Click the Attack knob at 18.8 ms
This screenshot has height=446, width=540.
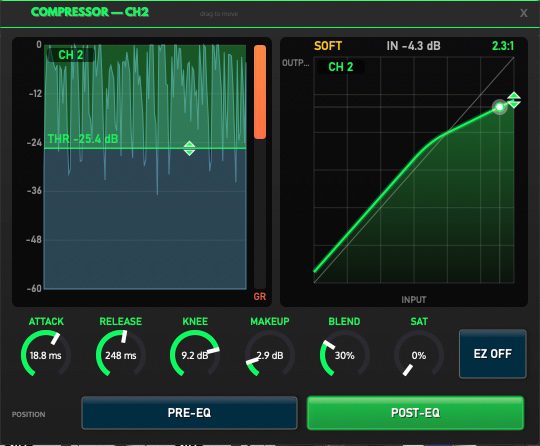[46, 354]
